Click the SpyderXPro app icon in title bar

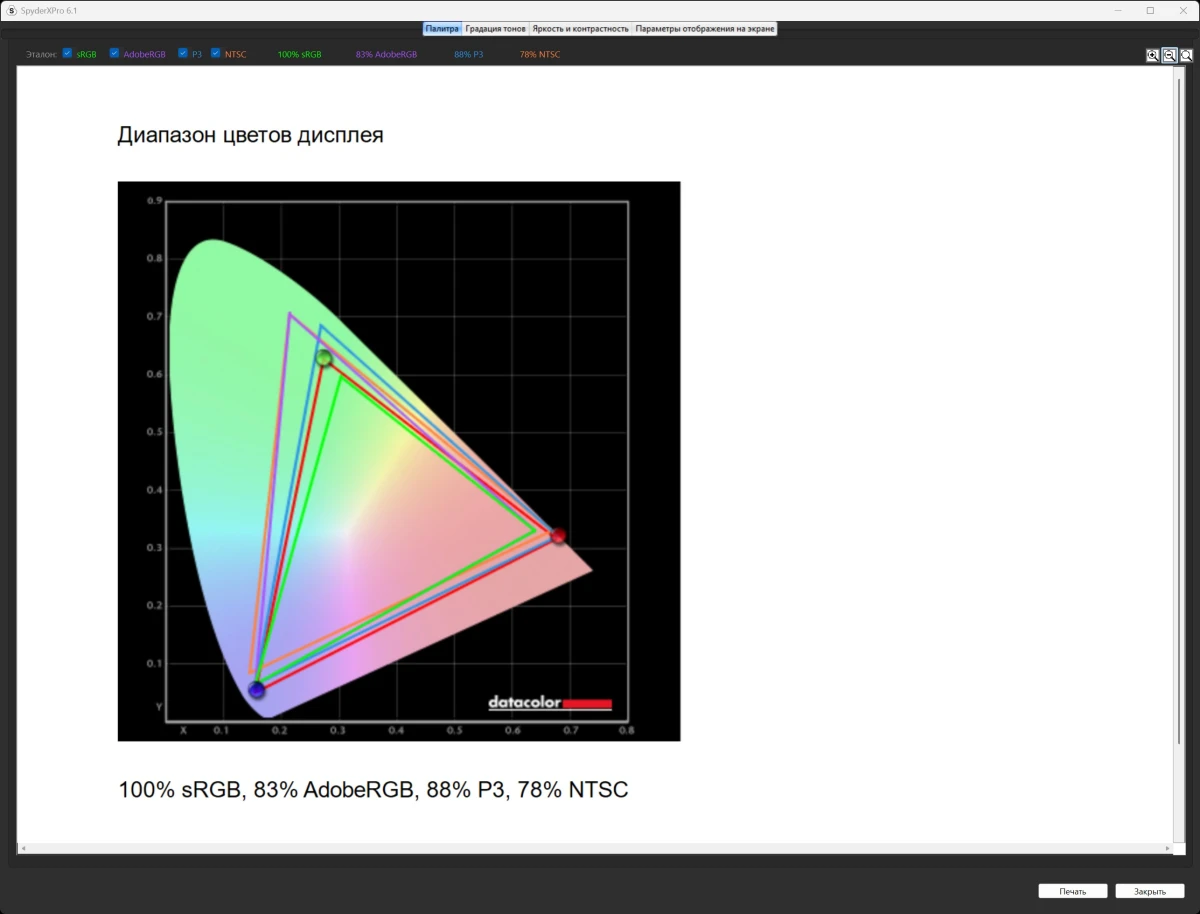[11, 10]
